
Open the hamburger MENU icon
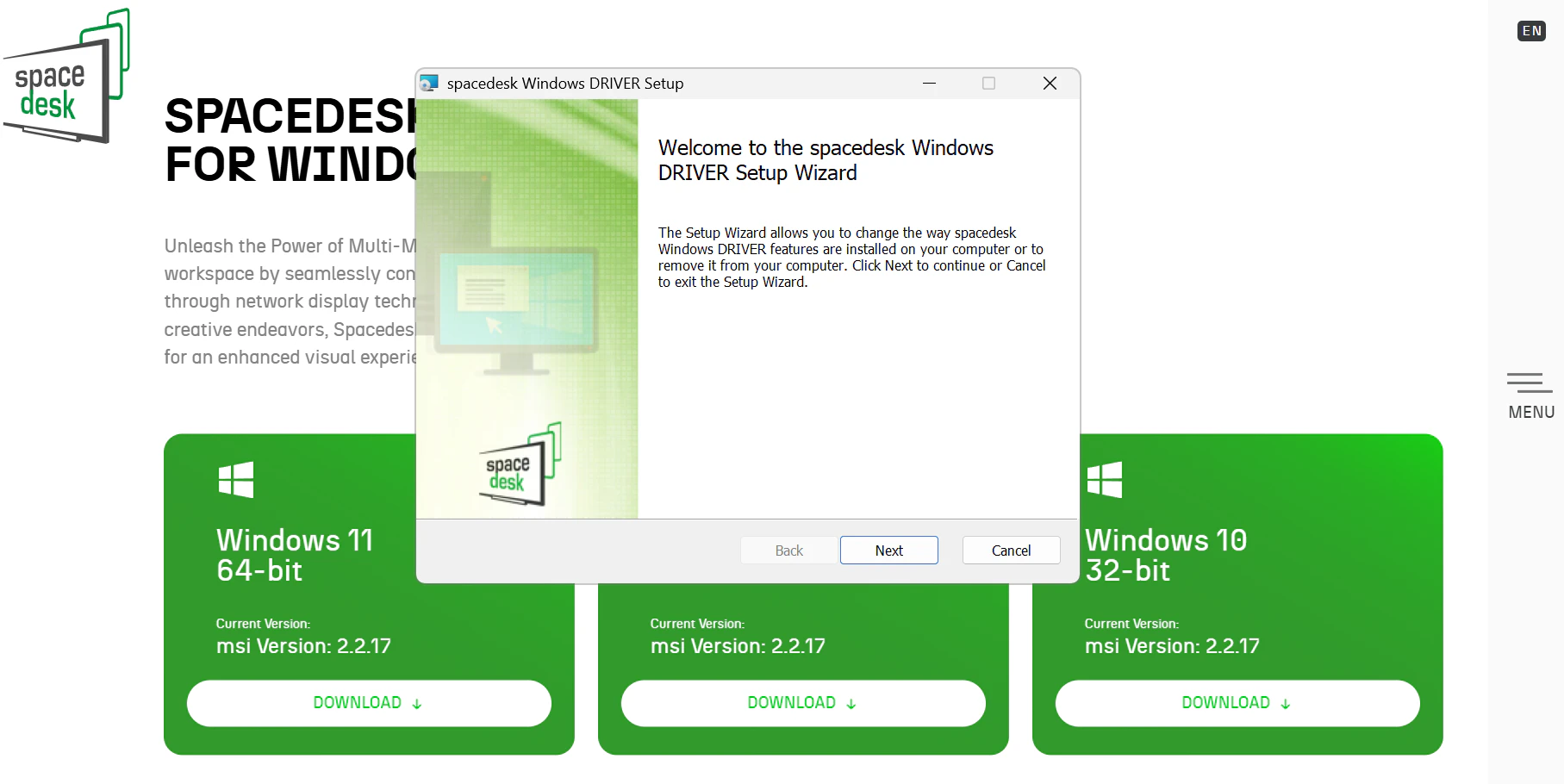[x=1530, y=383]
